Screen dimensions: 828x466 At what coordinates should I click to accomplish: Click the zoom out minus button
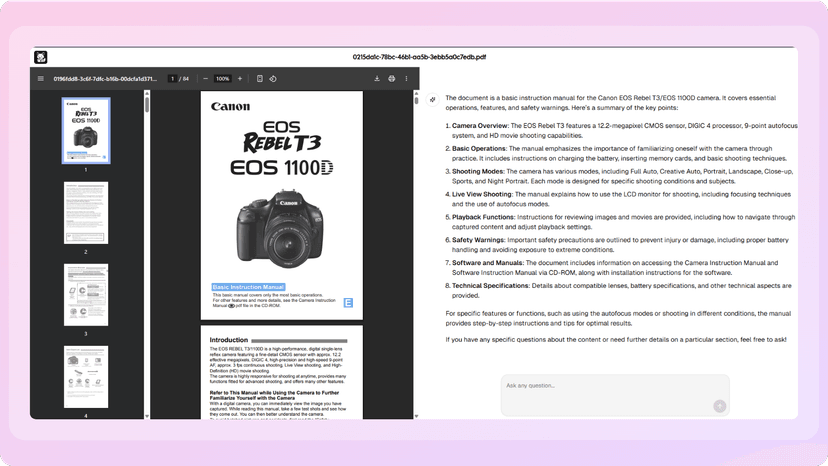pyautogui.click(x=205, y=79)
